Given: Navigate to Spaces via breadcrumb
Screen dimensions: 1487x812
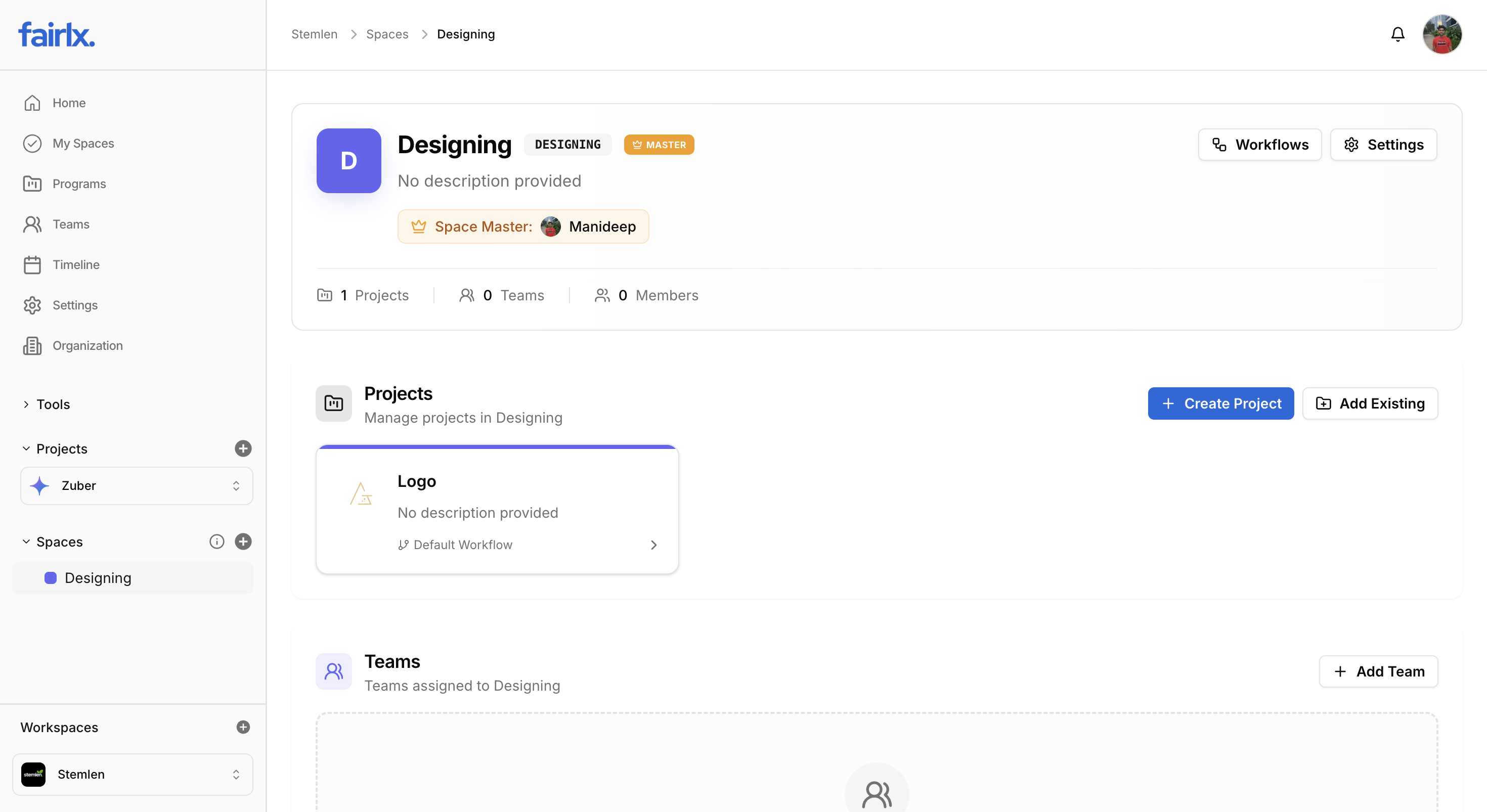Looking at the screenshot, I should 387,34.
